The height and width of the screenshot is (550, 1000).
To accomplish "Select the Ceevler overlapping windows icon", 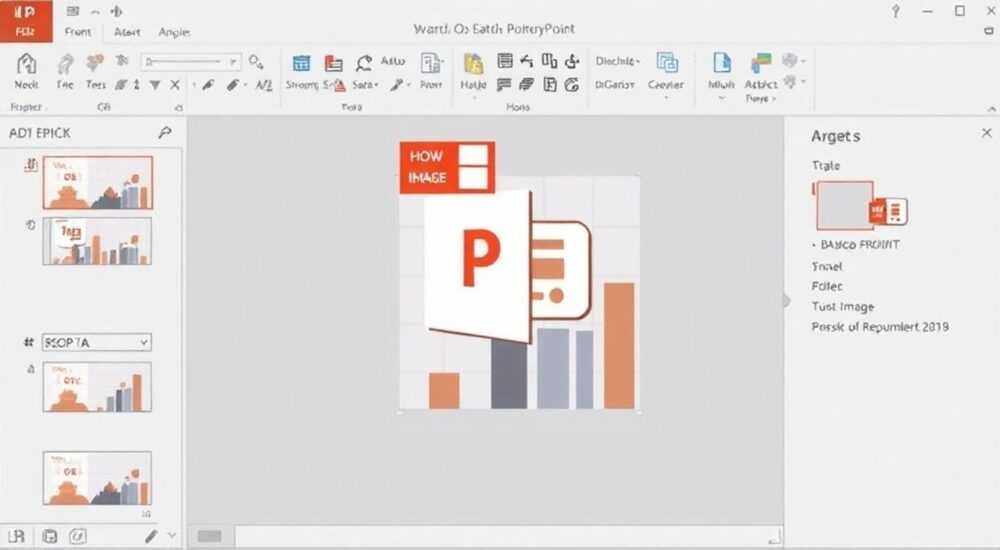I will (667, 63).
